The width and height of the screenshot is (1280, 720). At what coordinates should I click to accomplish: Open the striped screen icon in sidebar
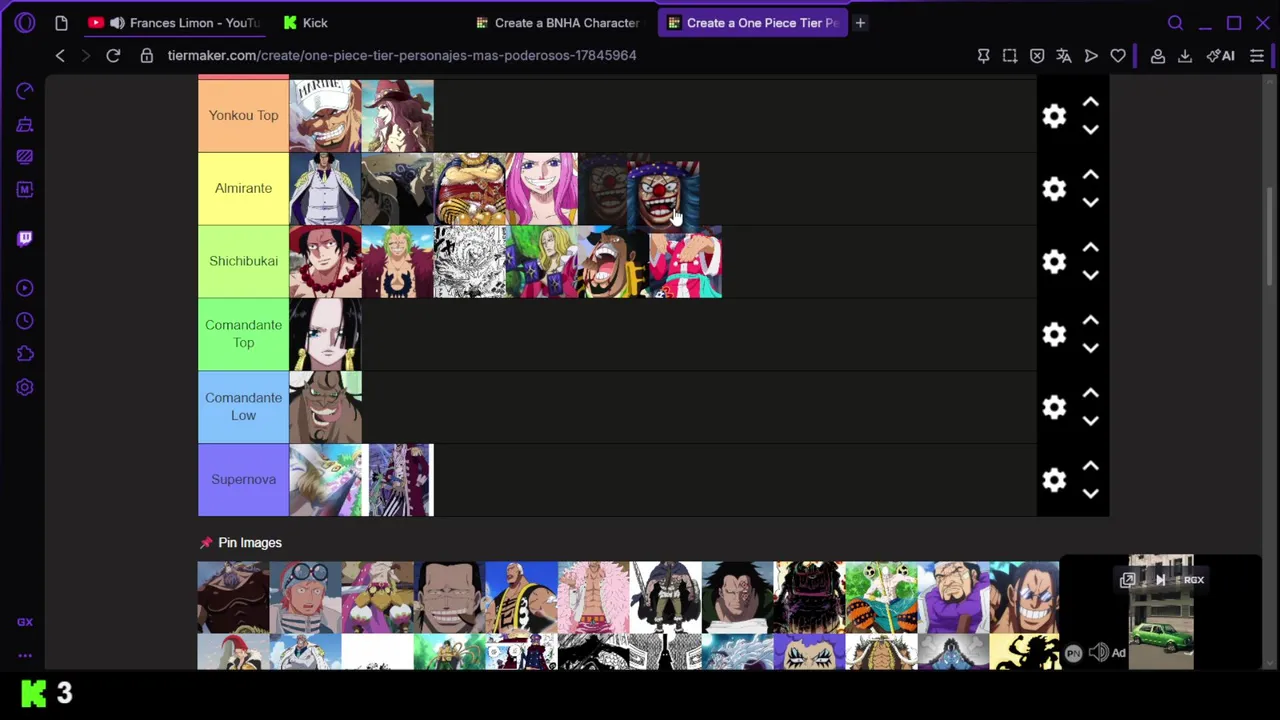25,157
